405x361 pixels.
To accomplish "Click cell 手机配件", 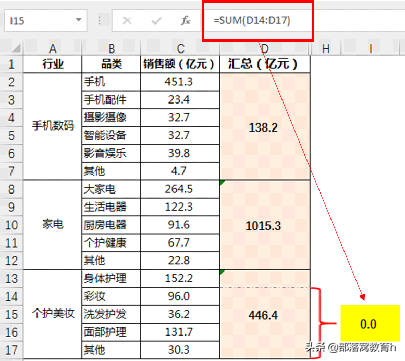I will tap(111, 100).
